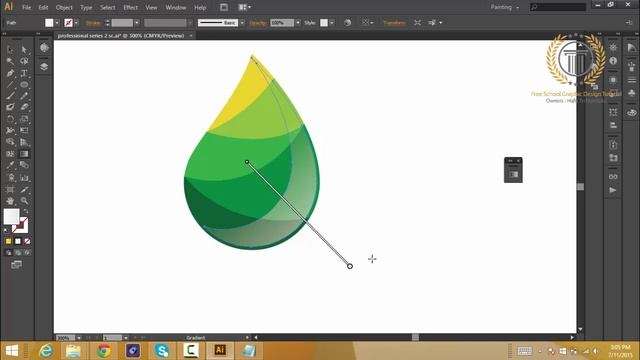
Task: Select the Hand tool
Action: tap(10, 201)
